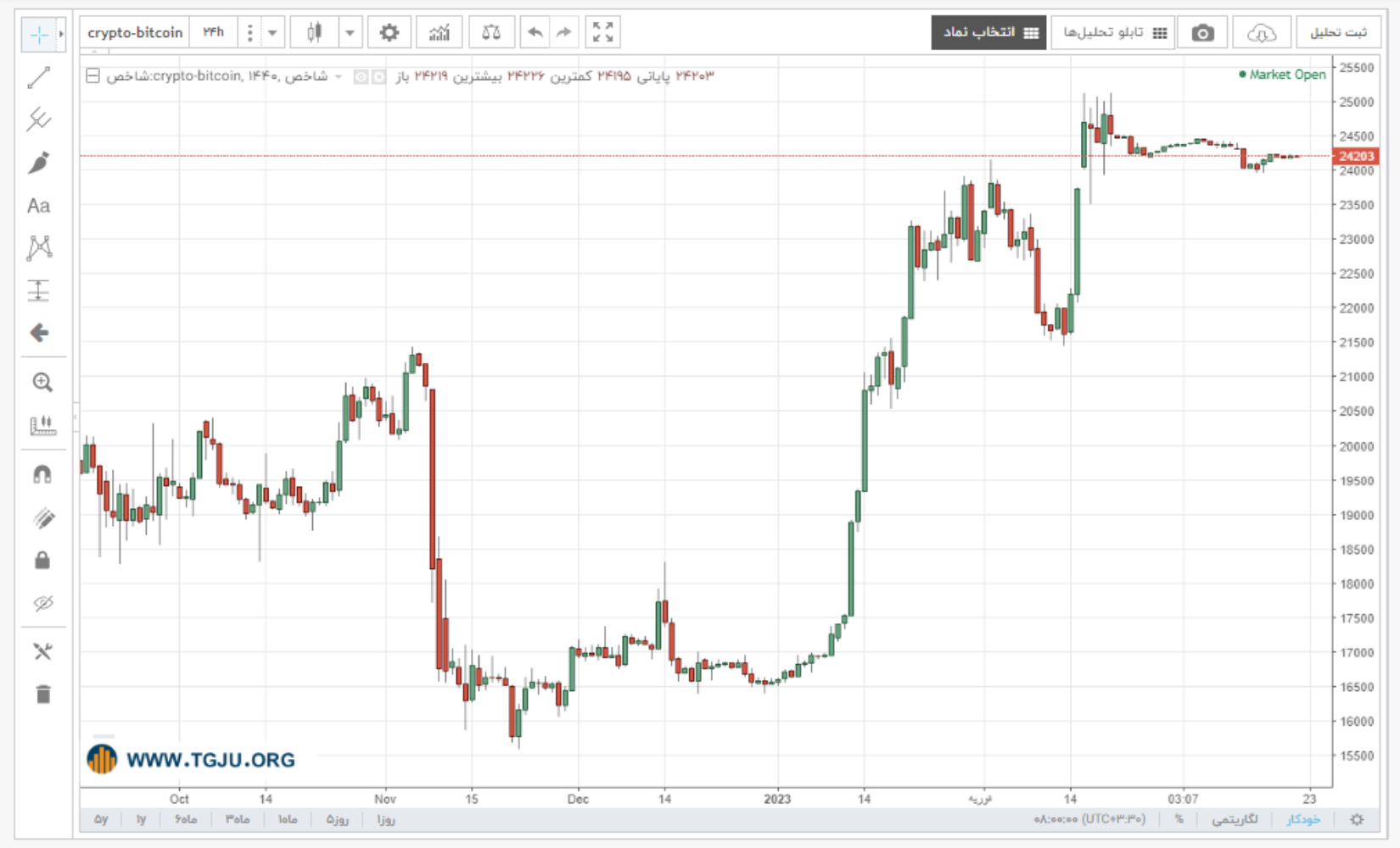1400x848 pixels.
Task: Activate the zoom-in magnifier tool
Action: point(42,382)
